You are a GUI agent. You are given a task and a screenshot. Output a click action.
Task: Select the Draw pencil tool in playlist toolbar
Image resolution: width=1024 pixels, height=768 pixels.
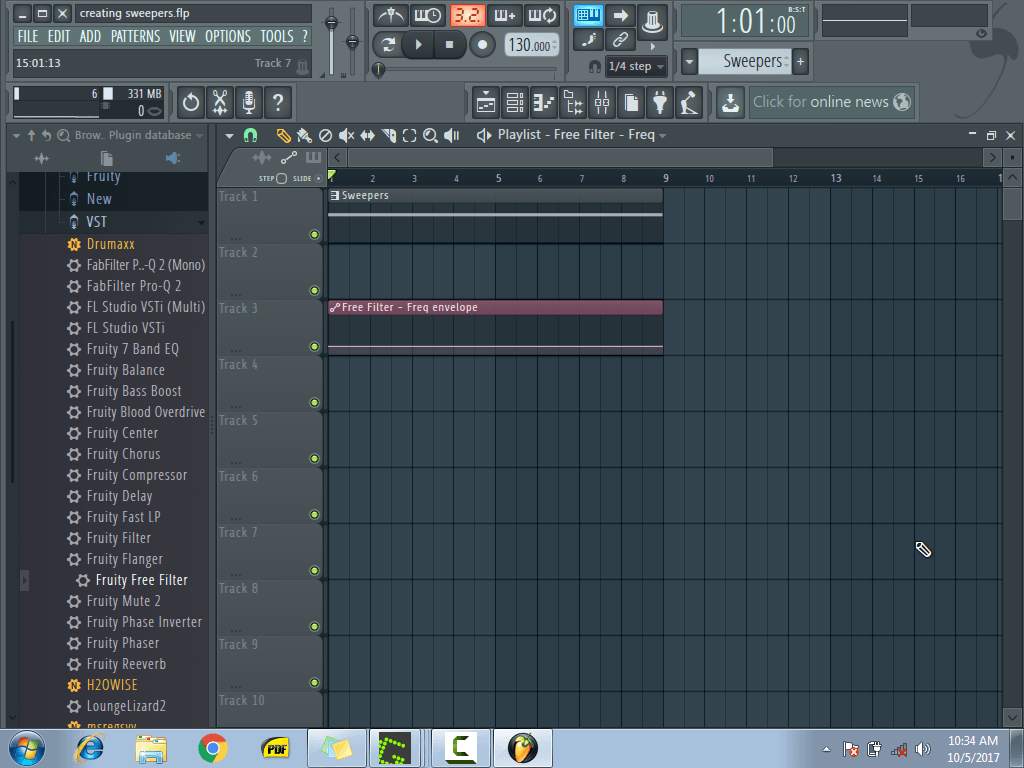[x=283, y=135]
